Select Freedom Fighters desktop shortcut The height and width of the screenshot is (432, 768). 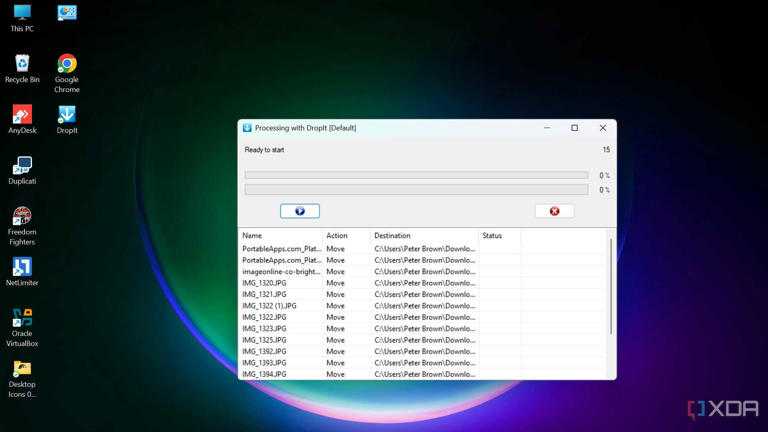point(22,226)
